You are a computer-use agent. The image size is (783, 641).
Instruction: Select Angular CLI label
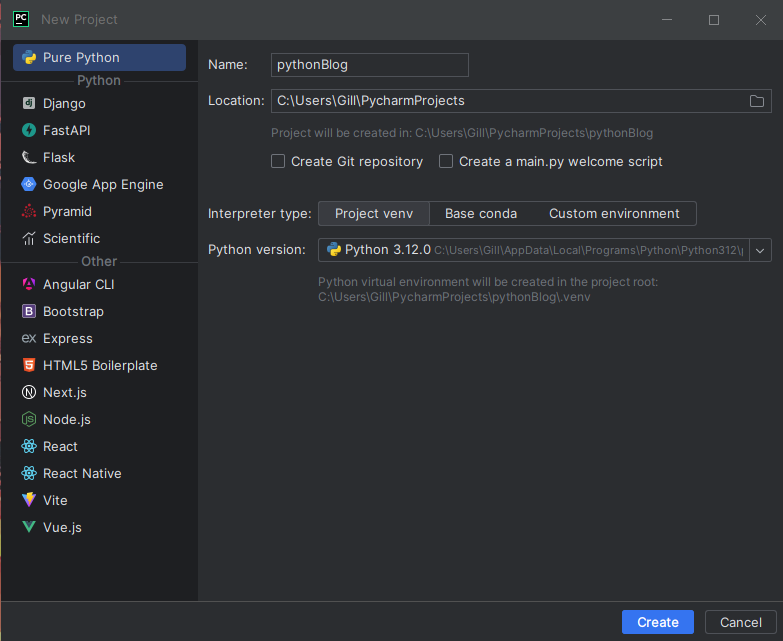[x=78, y=284]
